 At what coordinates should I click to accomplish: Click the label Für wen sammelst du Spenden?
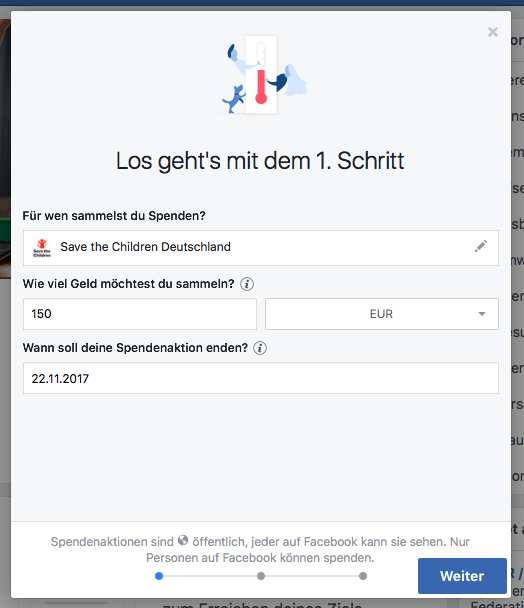[x=114, y=216]
